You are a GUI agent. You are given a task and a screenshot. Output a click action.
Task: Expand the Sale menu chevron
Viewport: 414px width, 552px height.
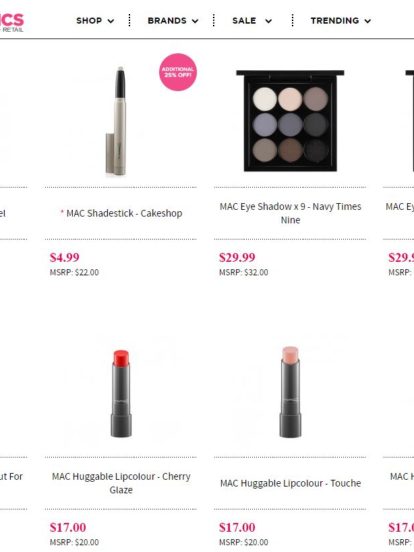268,21
